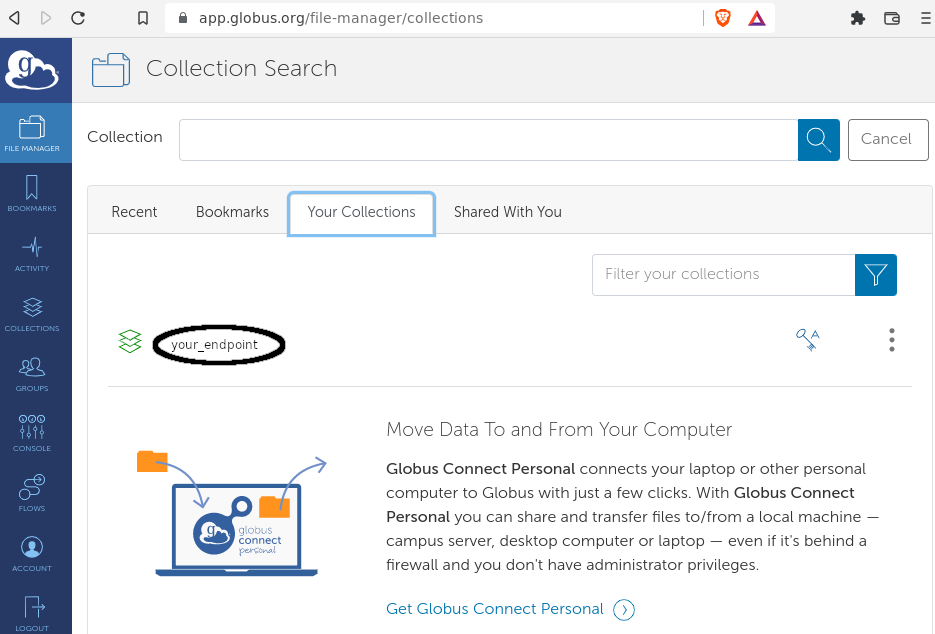The image size is (935, 634).
Task: Click the Filter your collections field
Action: [x=723, y=275]
